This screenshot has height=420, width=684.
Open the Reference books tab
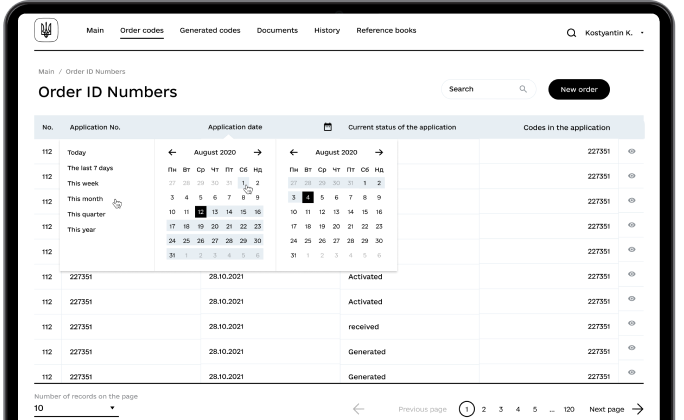pos(386,30)
